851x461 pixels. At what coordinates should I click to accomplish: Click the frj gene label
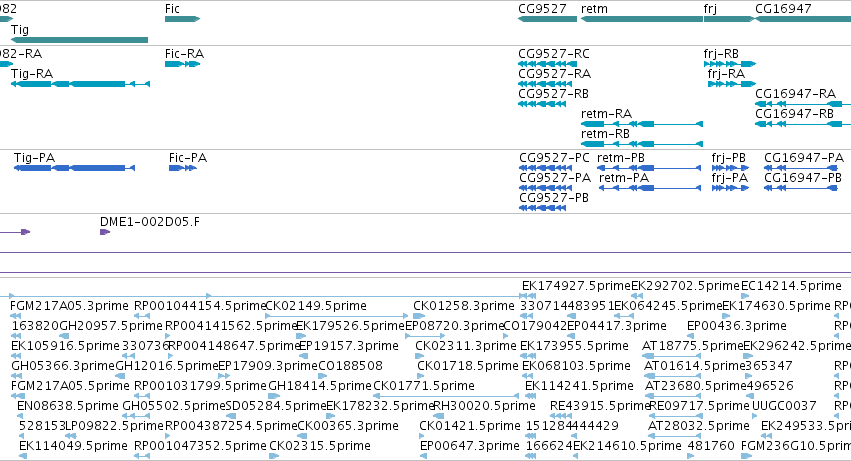[710, 9]
